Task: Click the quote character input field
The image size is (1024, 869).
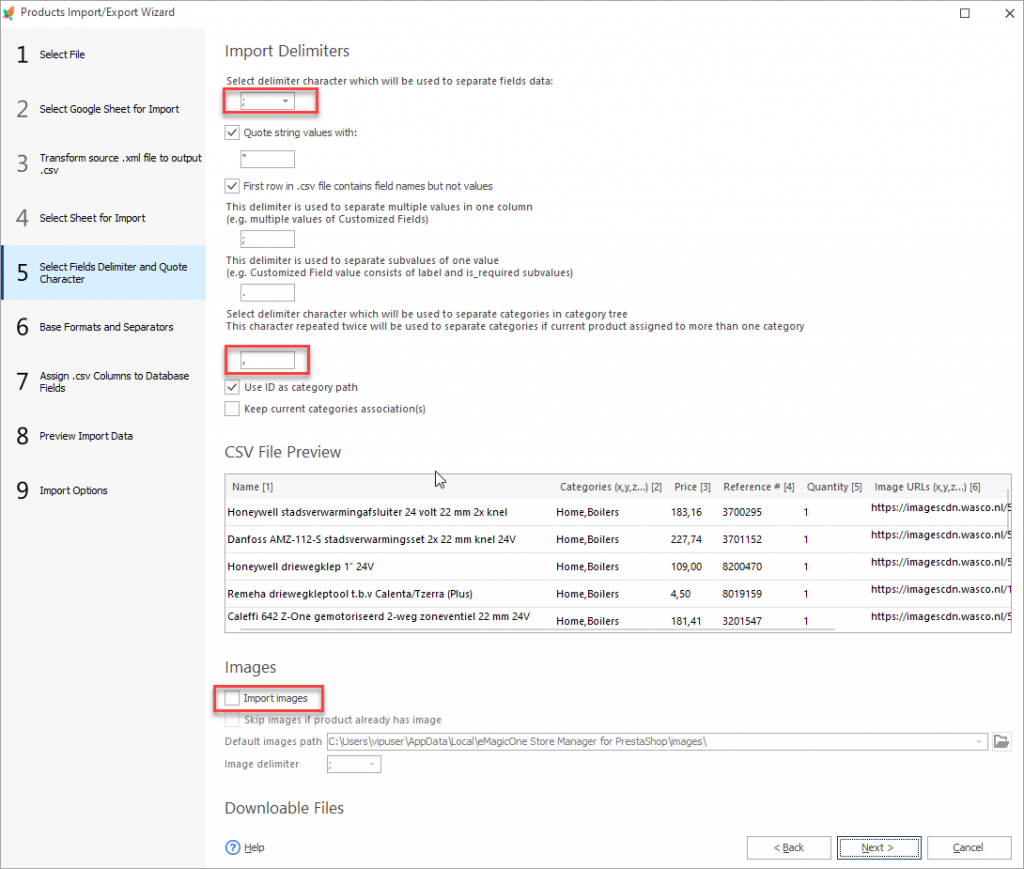Action: click(265, 158)
